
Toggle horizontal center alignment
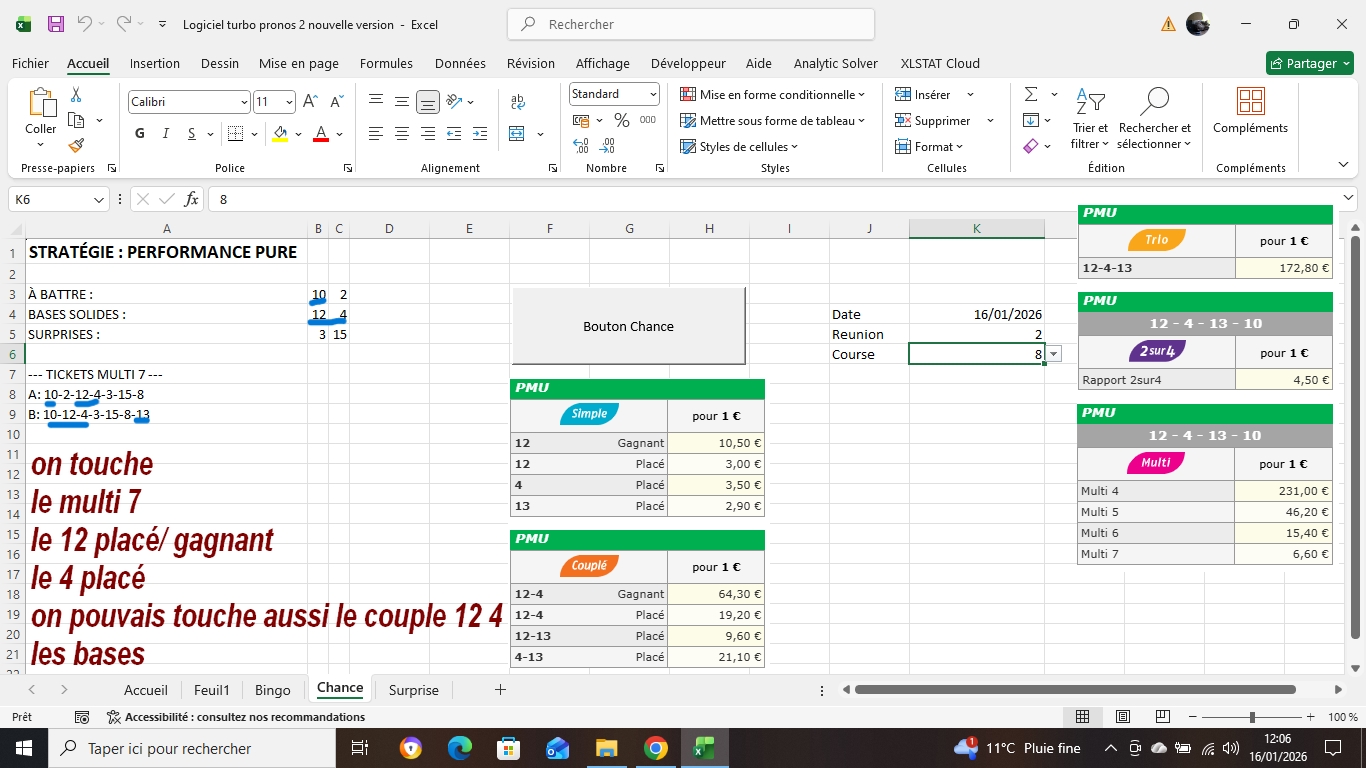pos(402,134)
